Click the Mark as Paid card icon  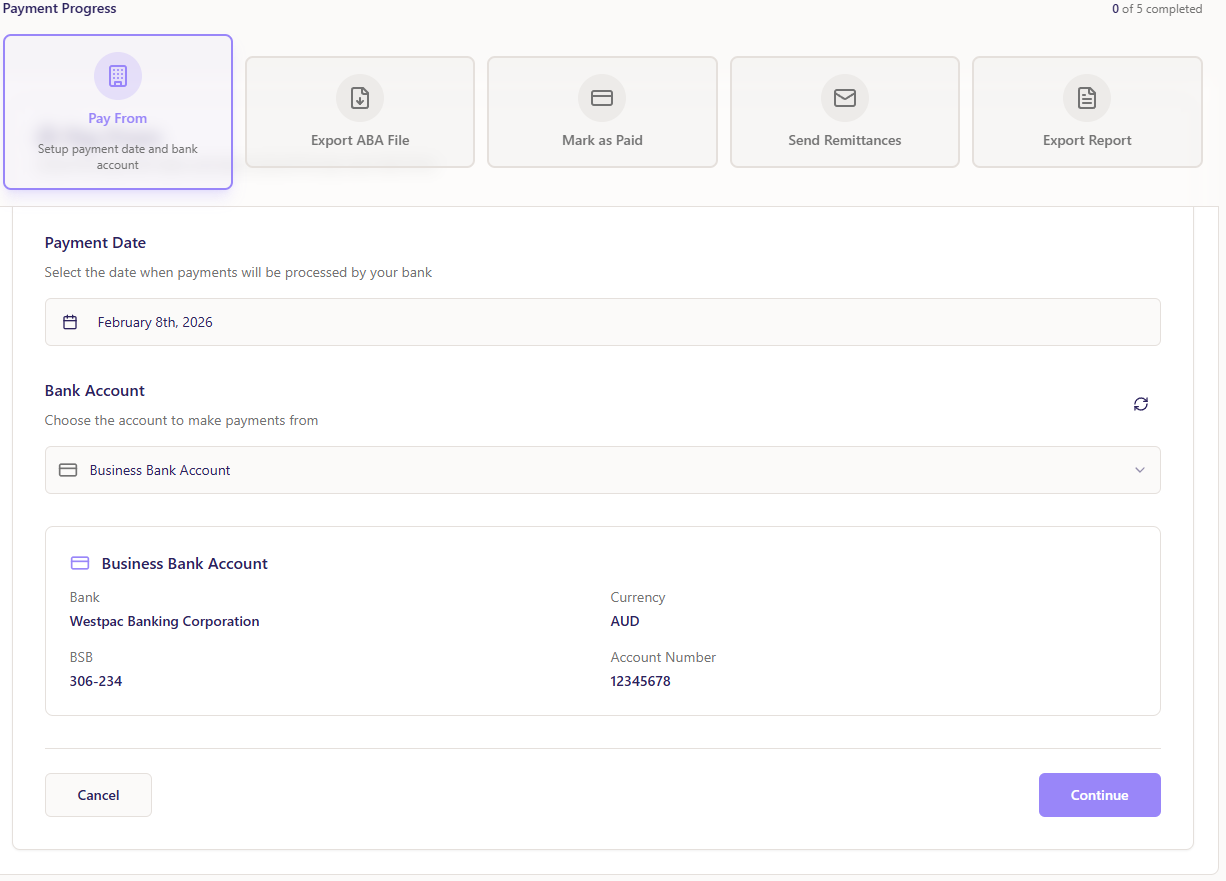click(602, 98)
